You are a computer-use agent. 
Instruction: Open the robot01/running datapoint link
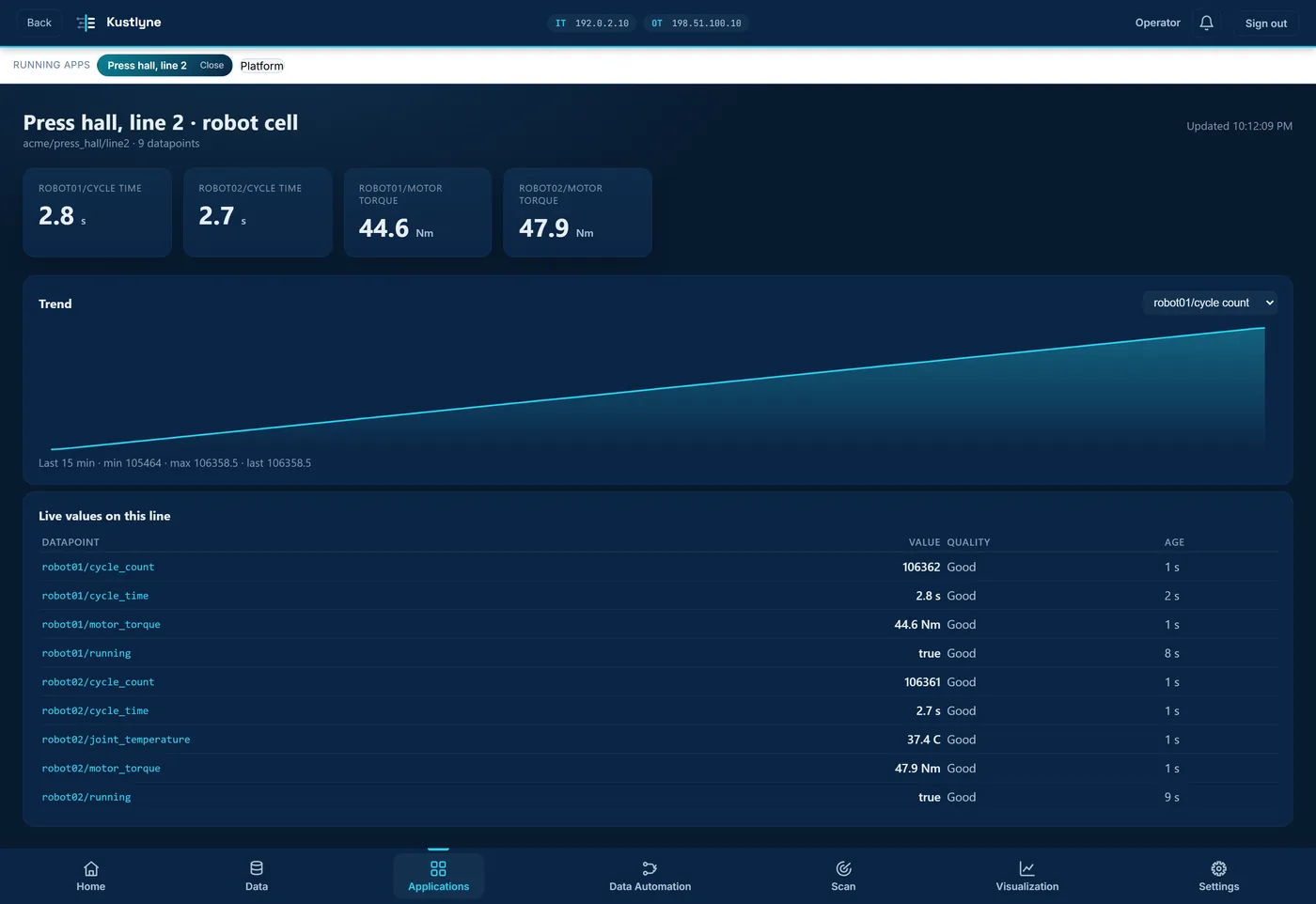click(86, 653)
